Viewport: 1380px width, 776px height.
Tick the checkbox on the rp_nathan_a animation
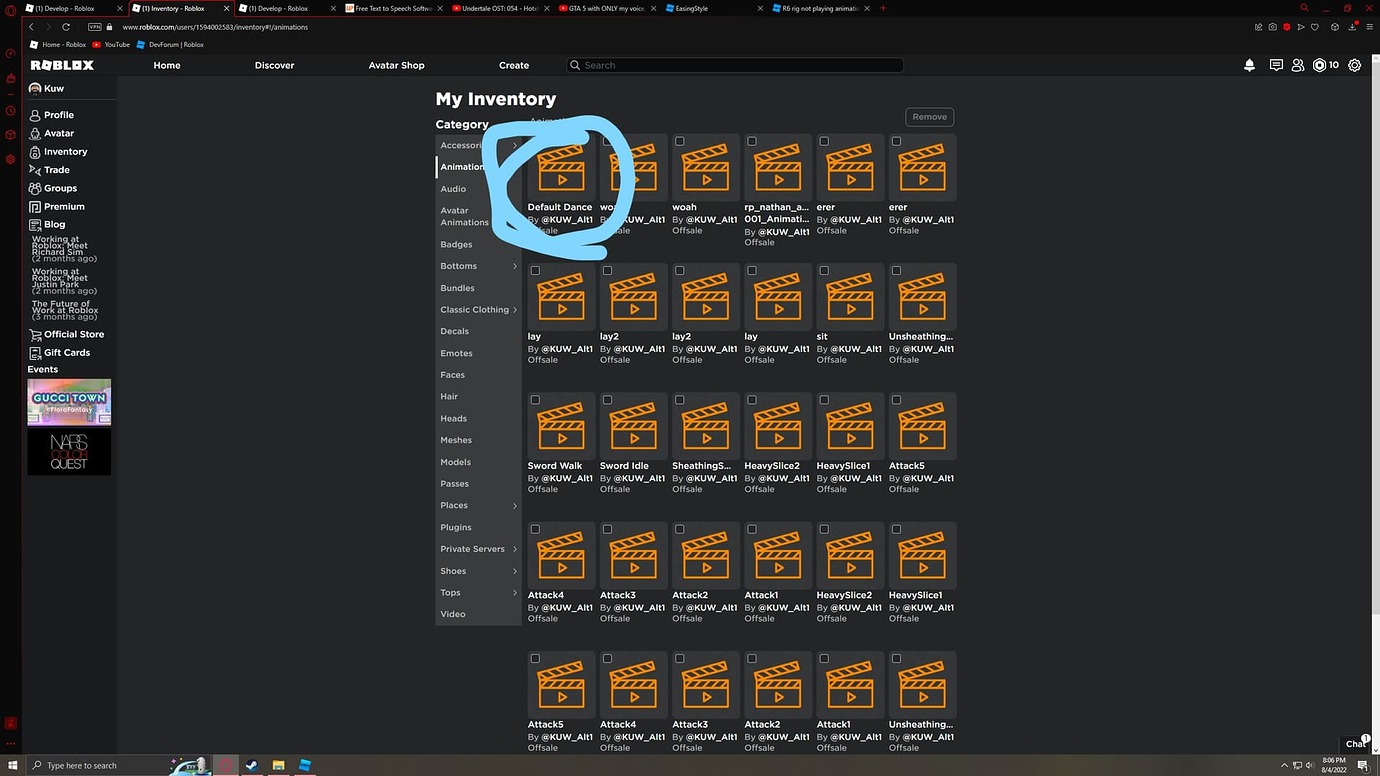752,141
